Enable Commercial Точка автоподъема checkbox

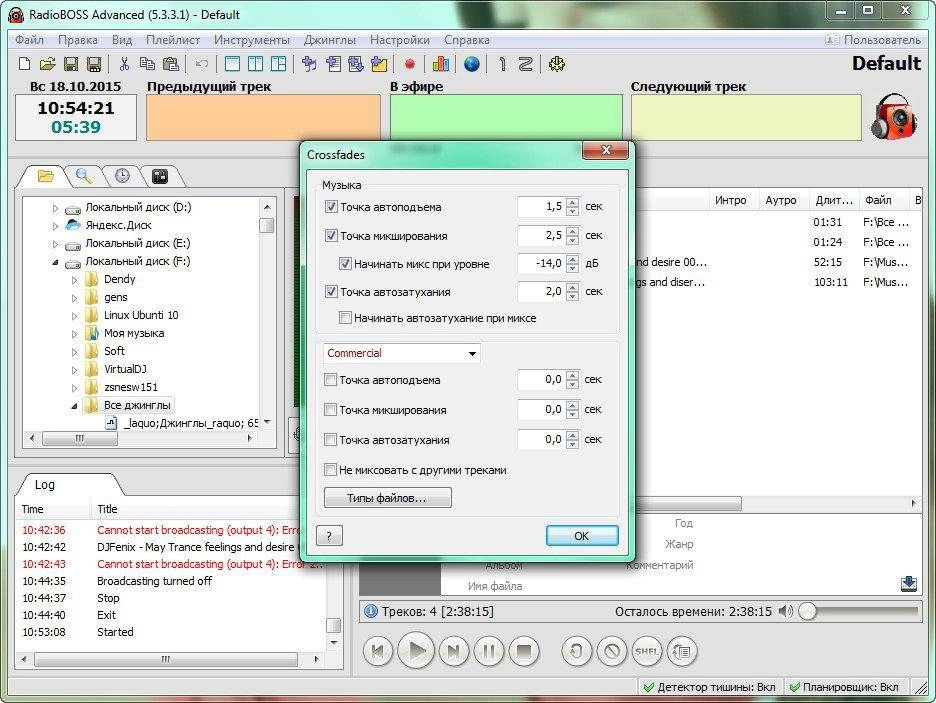(x=330, y=380)
